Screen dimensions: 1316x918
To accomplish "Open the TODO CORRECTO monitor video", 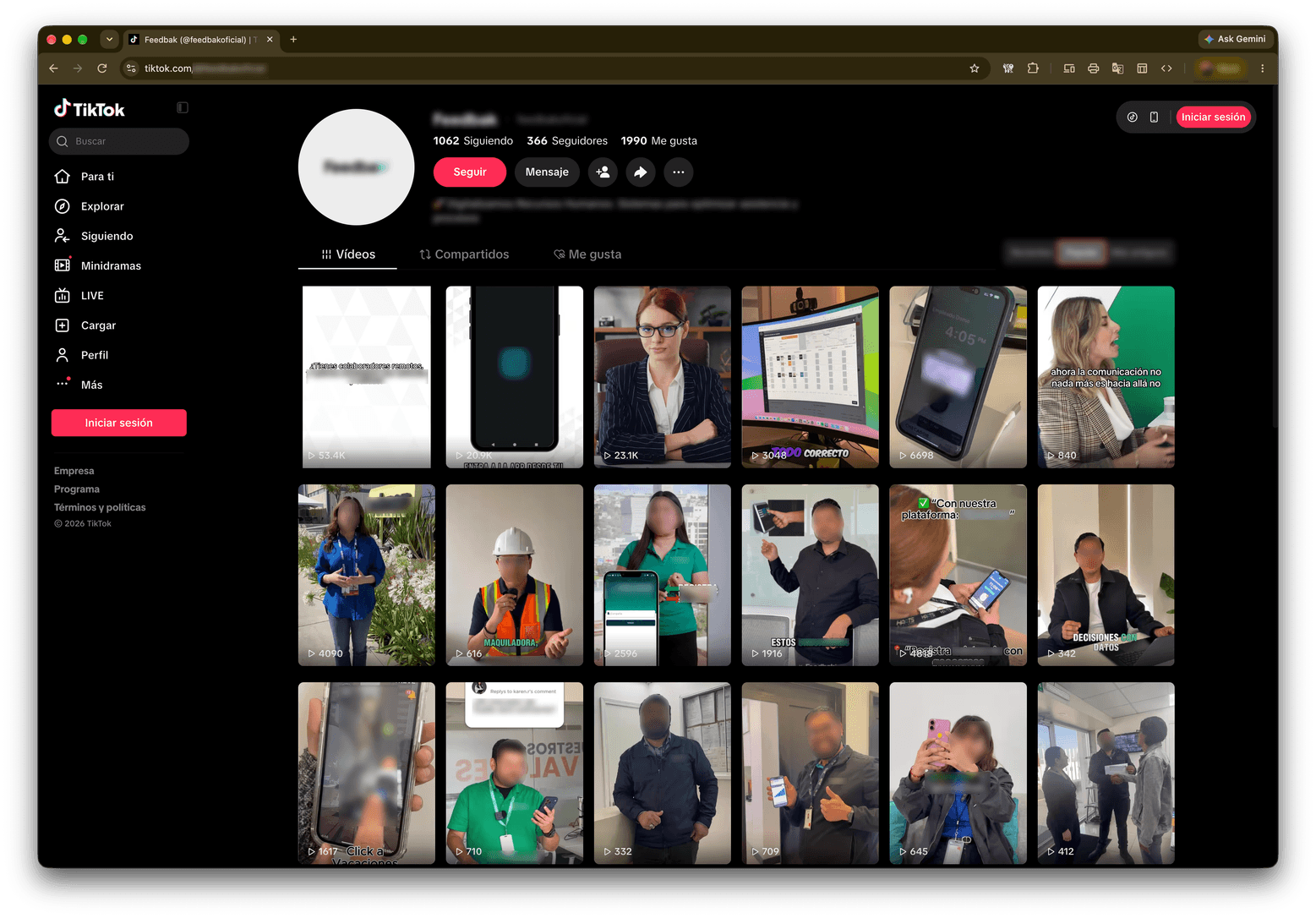I will coord(811,377).
